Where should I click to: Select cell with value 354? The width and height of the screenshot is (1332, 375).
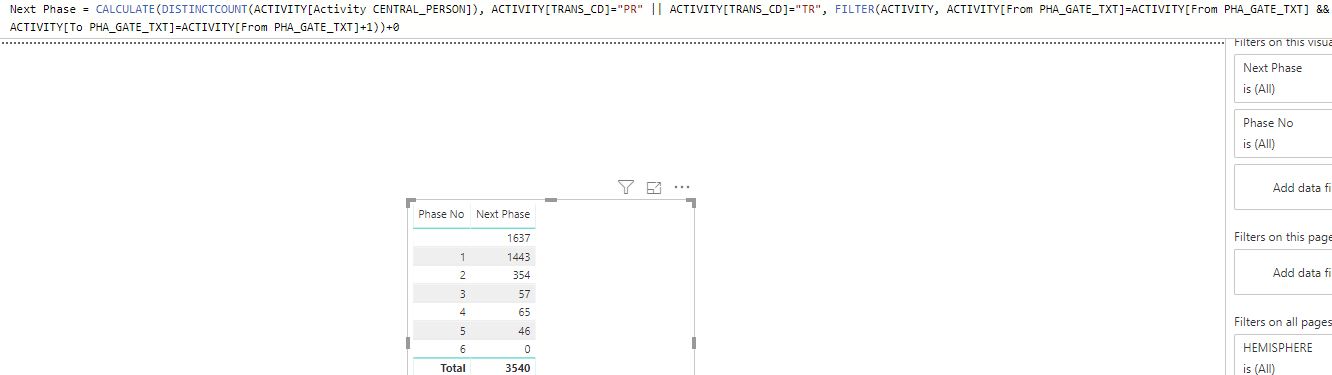520,275
